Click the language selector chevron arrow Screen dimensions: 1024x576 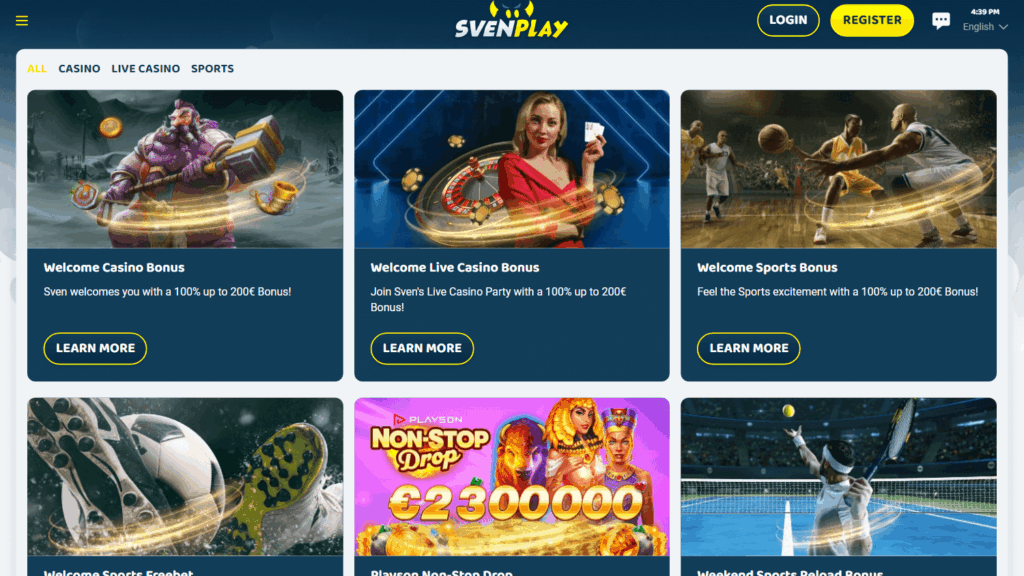click(1003, 27)
